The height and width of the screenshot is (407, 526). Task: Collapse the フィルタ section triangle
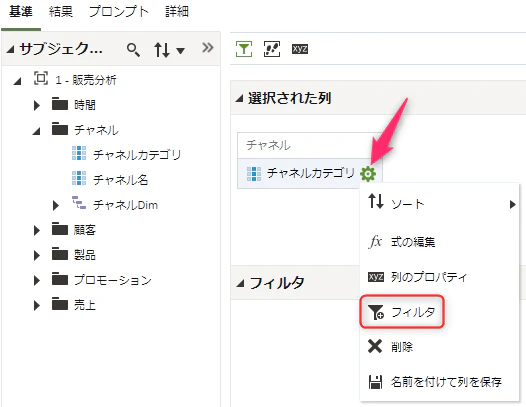(240, 284)
